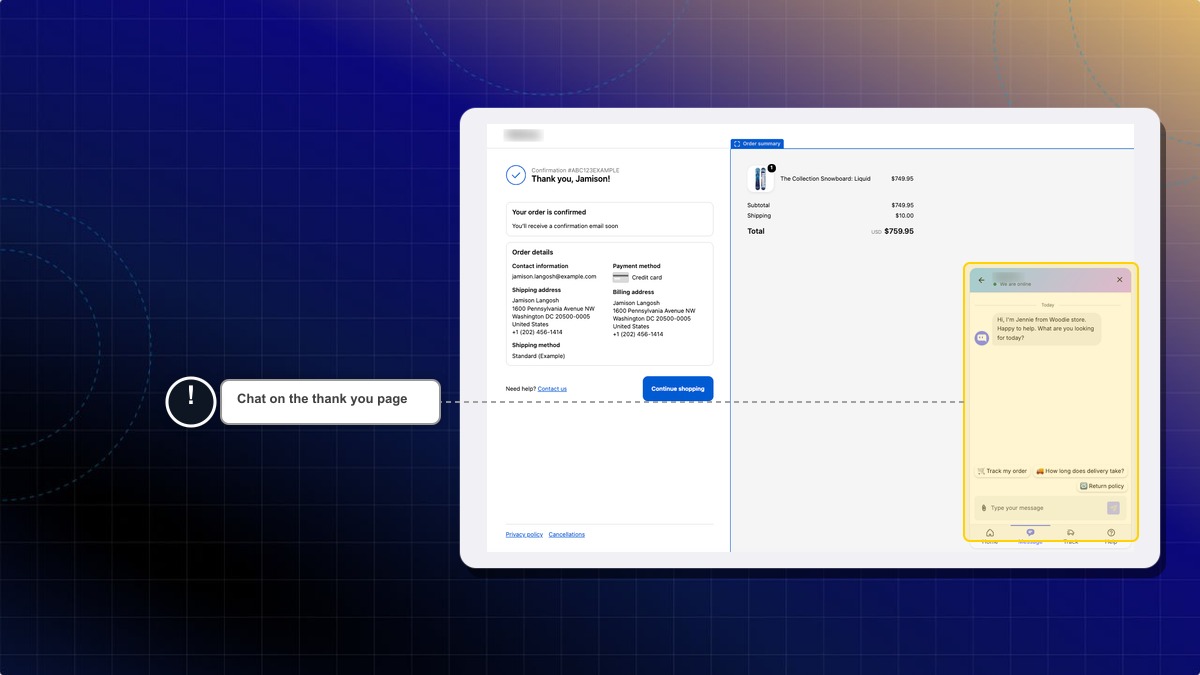Choose 'How long does delivery take?' suggestion

click(1080, 471)
